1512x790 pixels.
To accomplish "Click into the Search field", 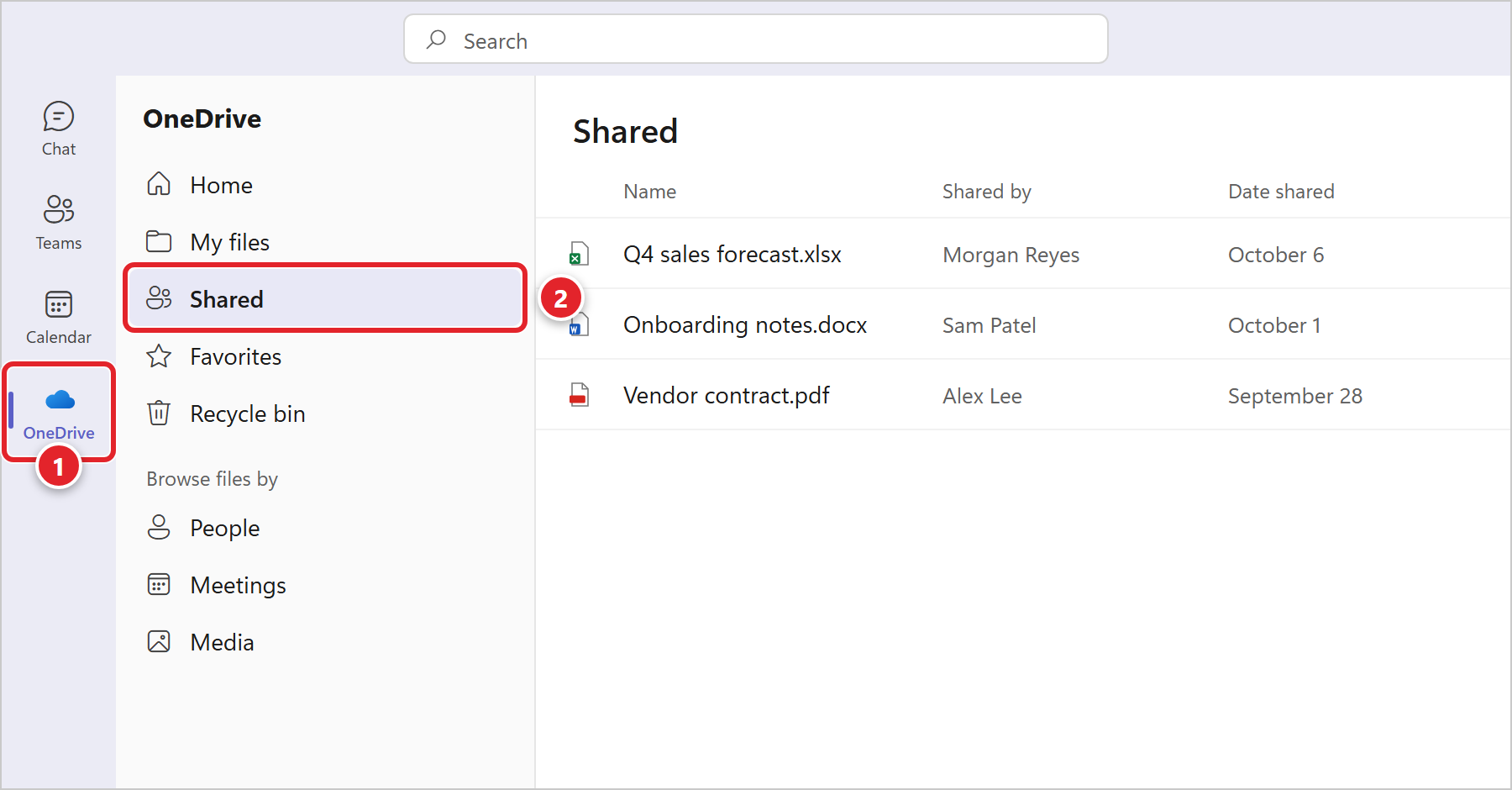I will coord(756,39).
